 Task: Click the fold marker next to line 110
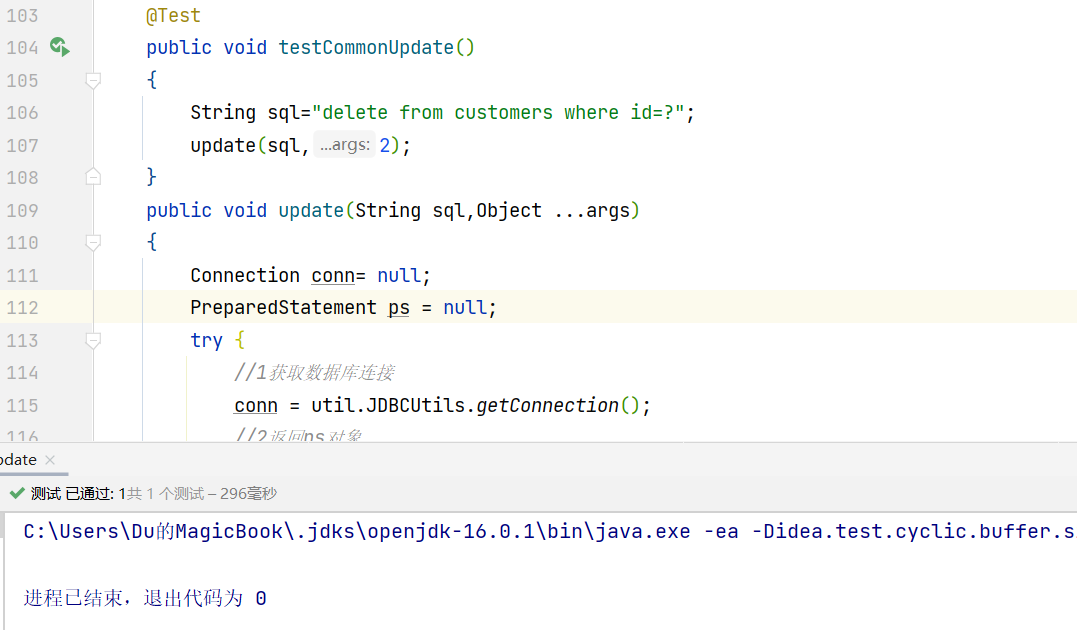pos(93,242)
